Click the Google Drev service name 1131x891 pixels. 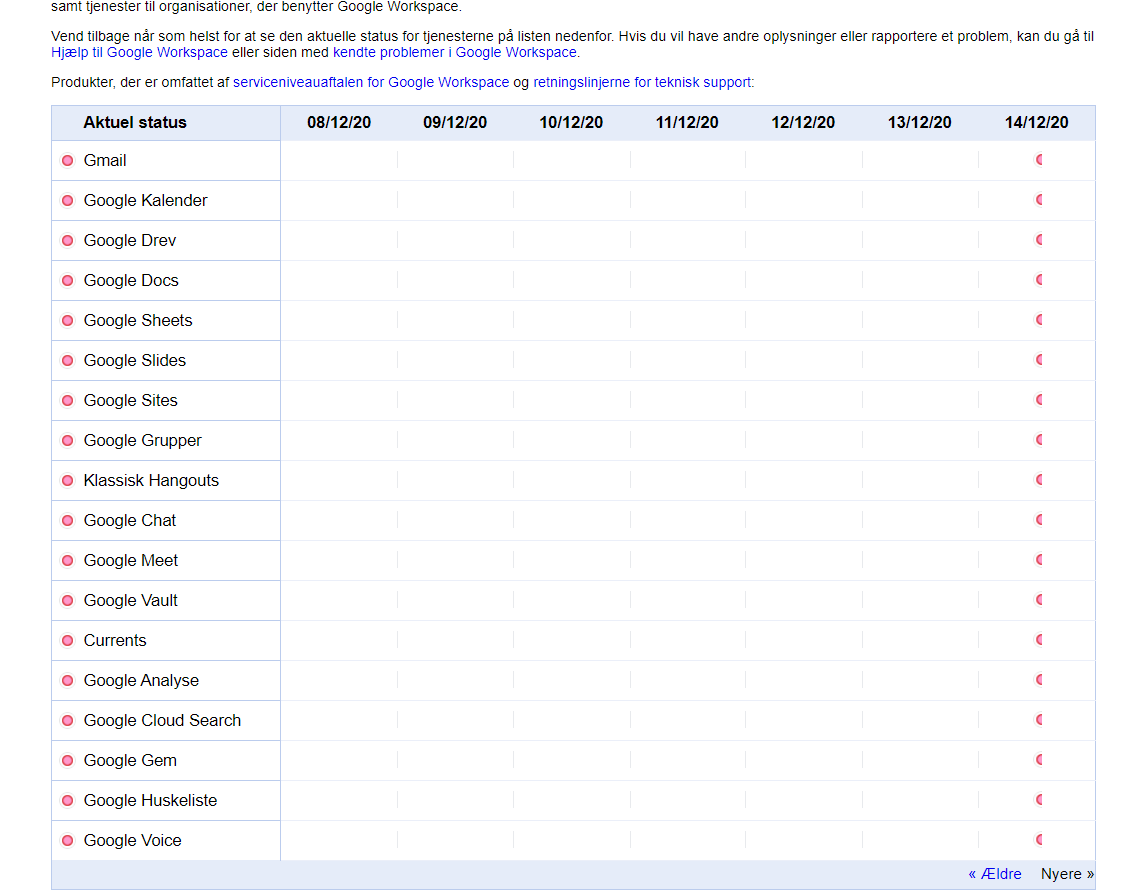130,241
